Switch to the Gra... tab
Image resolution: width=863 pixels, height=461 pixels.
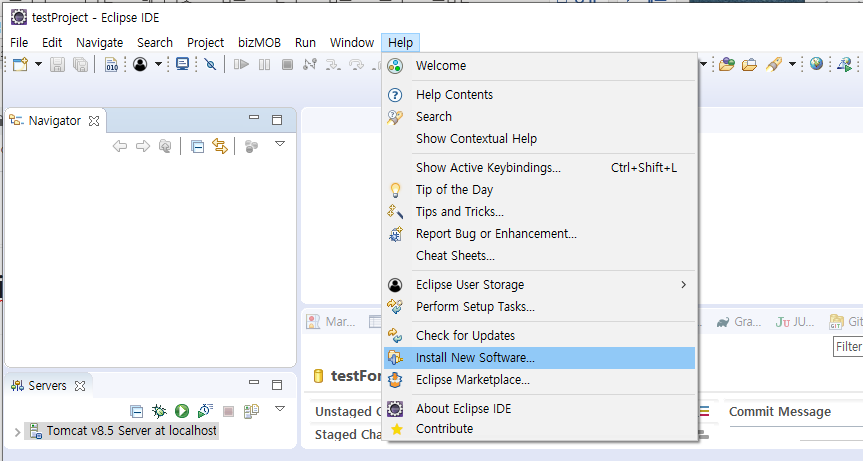coord(739,322)
